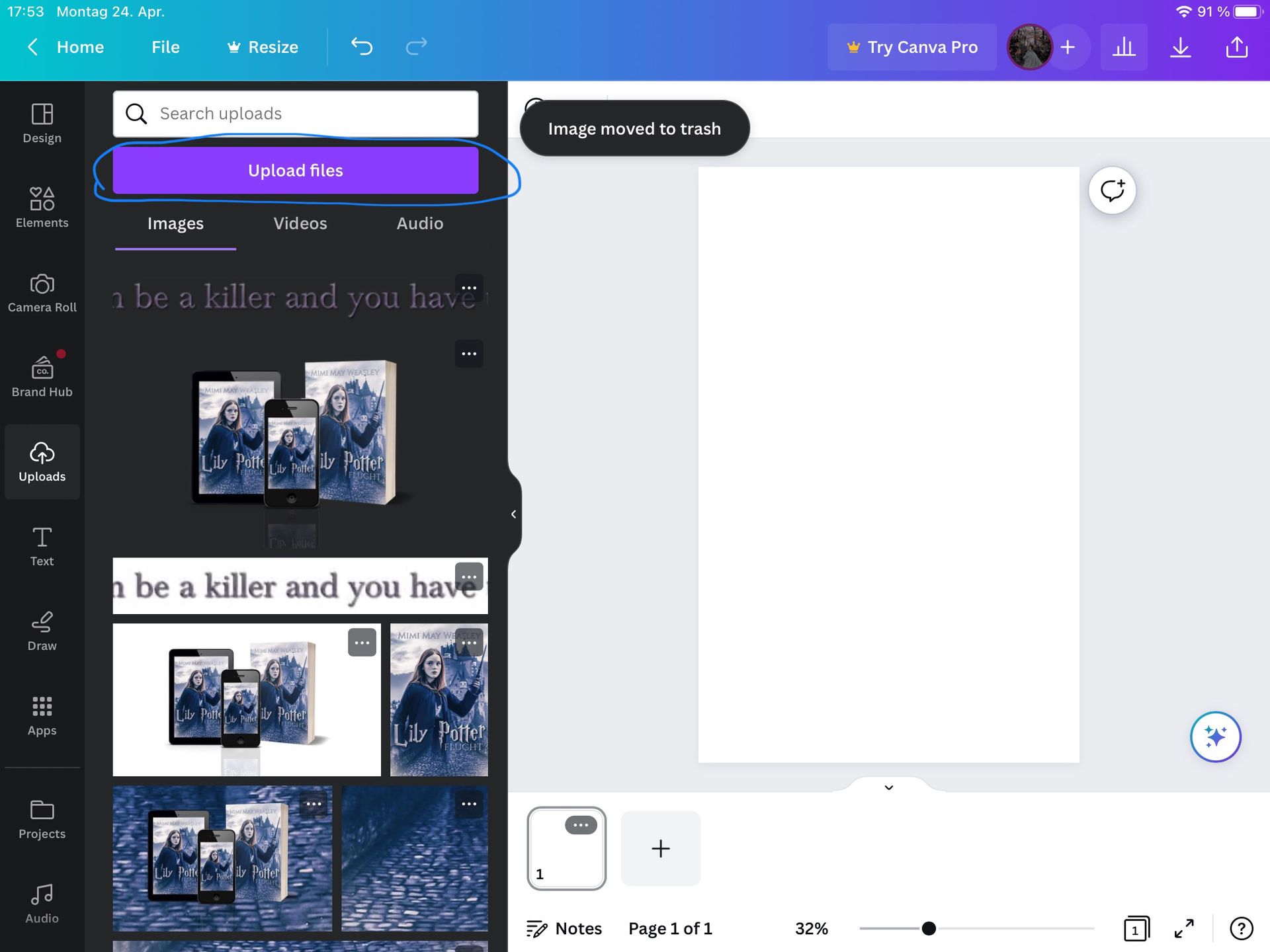Screen dimensions: 1270x952
Task: Click the Page 1 of 1 label
Action: [x=670, y=928]
